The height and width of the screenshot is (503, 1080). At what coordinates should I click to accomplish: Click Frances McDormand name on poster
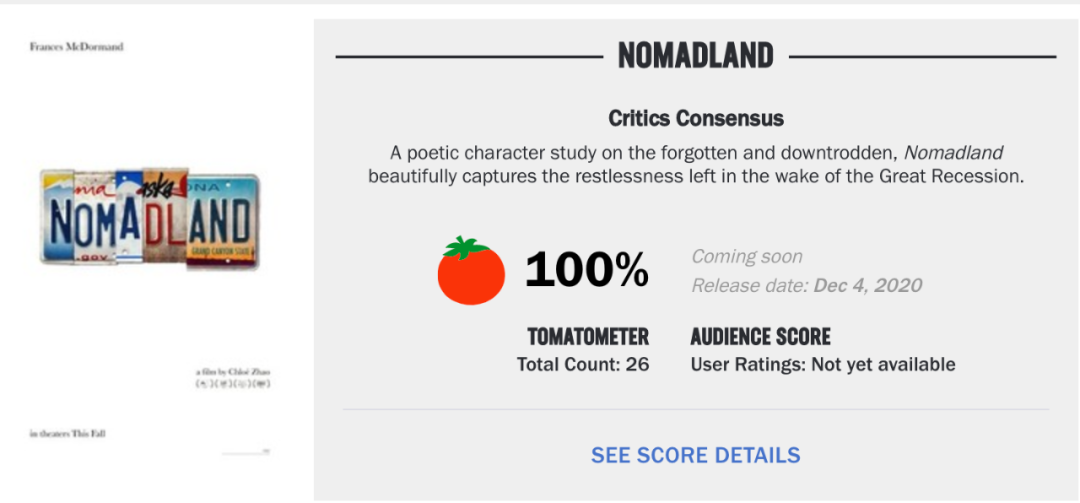(76, 47)
